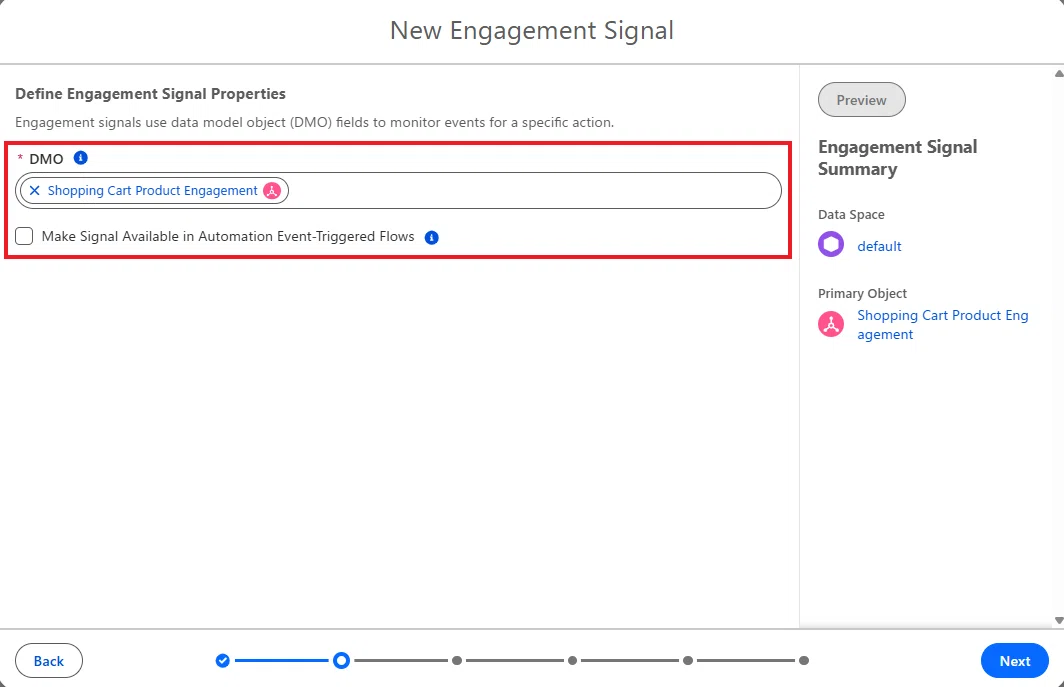Image resolution: width=1064 pixels, height=687 pixels.
Task: Click info icon beside Automation Event-Triggered Flows
Action: (x=432, y=238)
